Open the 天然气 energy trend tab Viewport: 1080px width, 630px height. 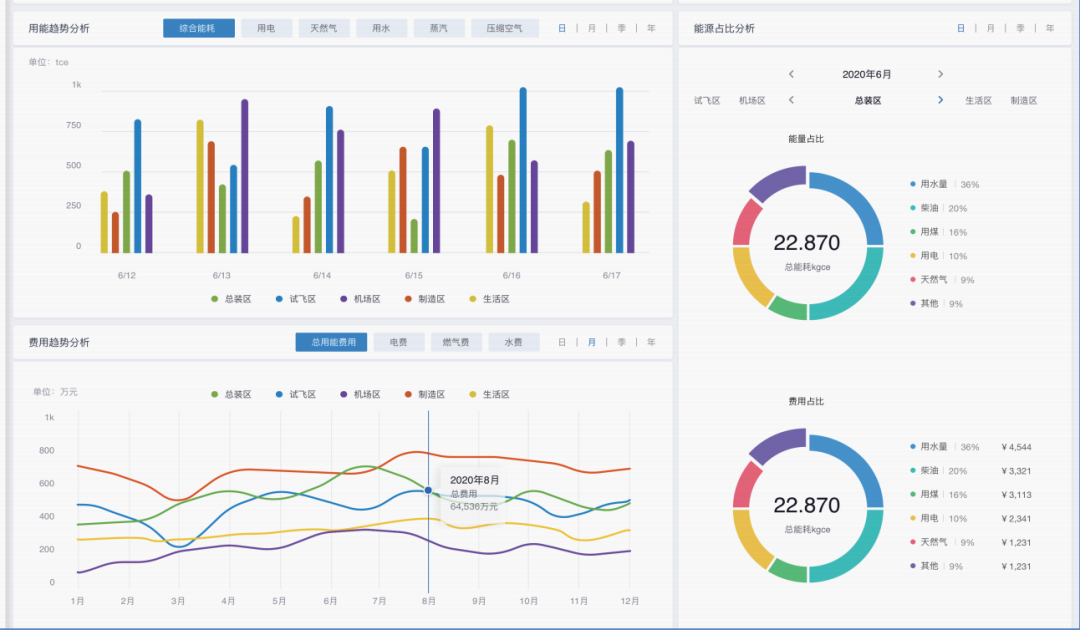(321, 28)
